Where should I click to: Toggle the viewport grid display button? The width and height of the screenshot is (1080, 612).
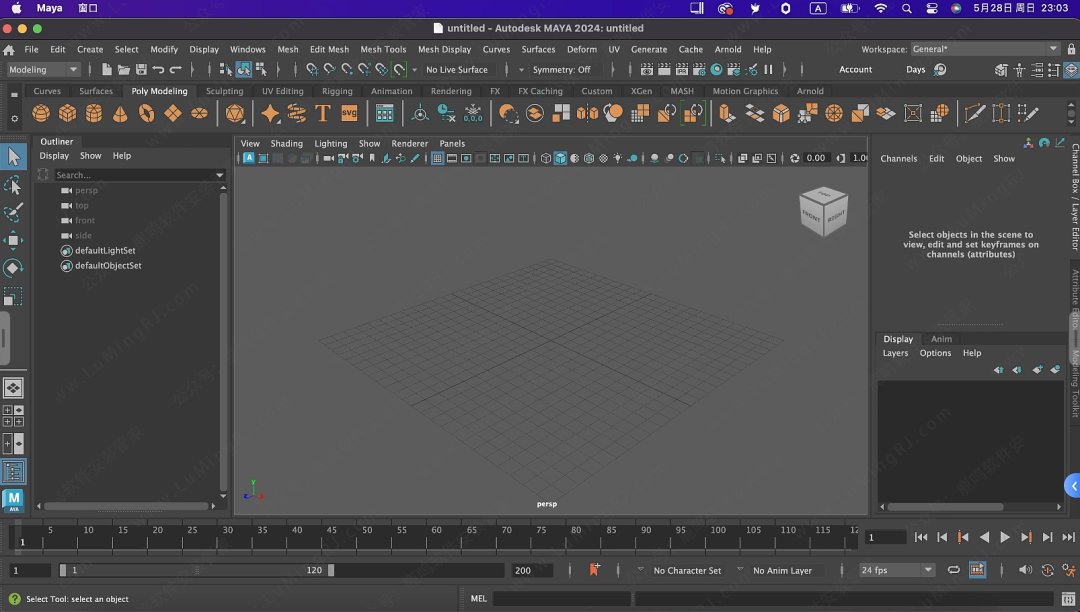pos(438,158)
